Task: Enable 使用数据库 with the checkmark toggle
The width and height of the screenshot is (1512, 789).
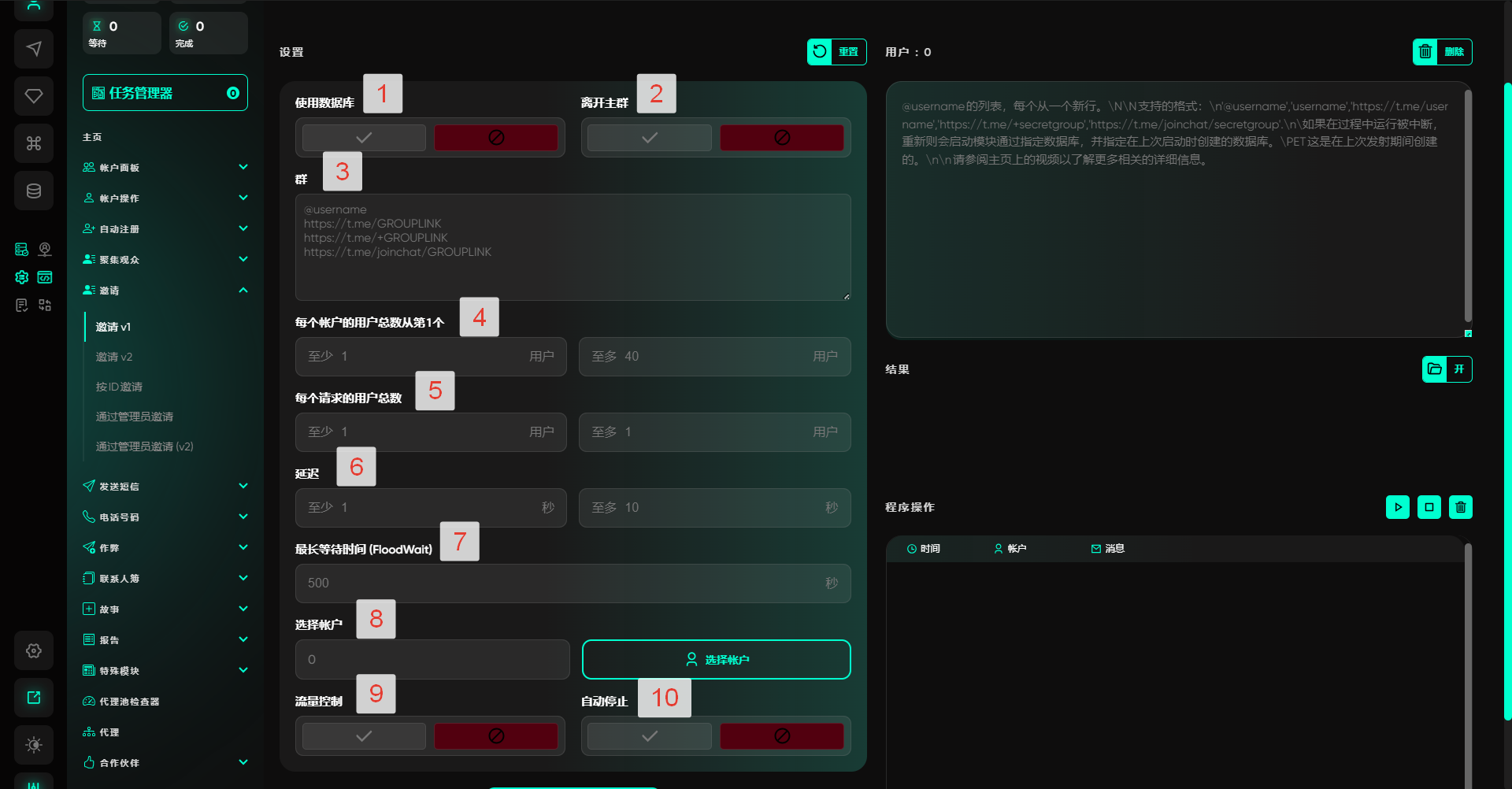Action: coord(364,138)
